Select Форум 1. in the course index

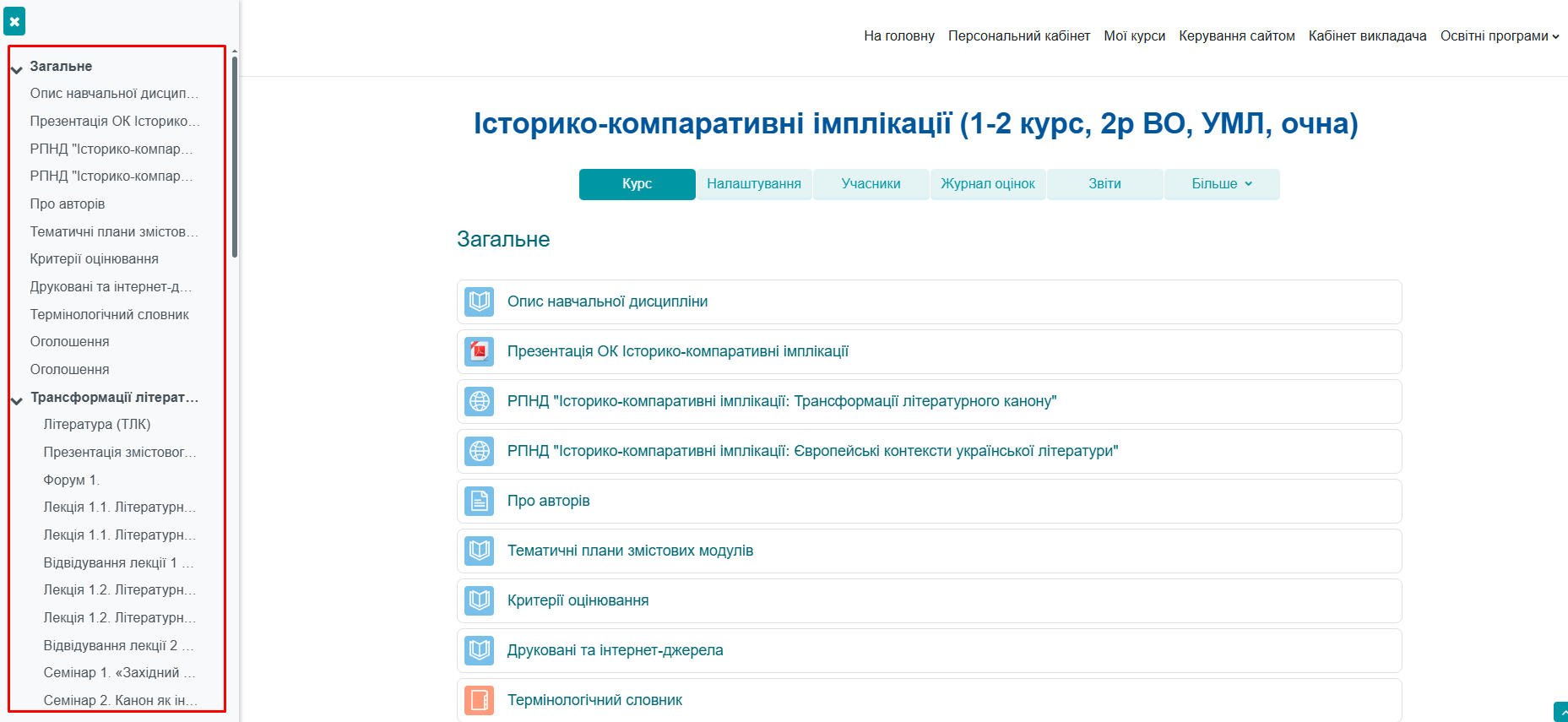click(x=71, y=480)
